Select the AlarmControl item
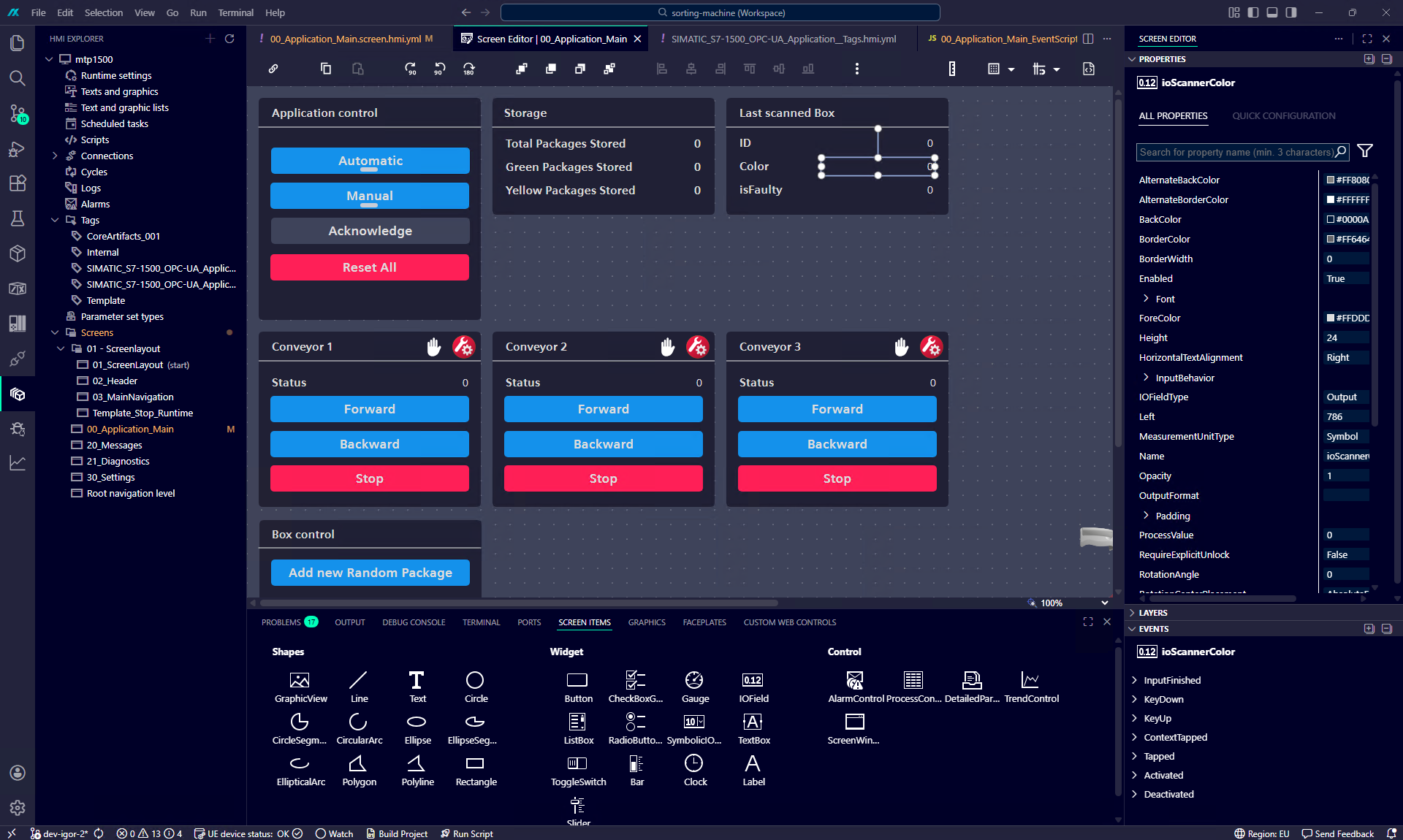This screenshot has width=1403, height=840. [855, 687]
